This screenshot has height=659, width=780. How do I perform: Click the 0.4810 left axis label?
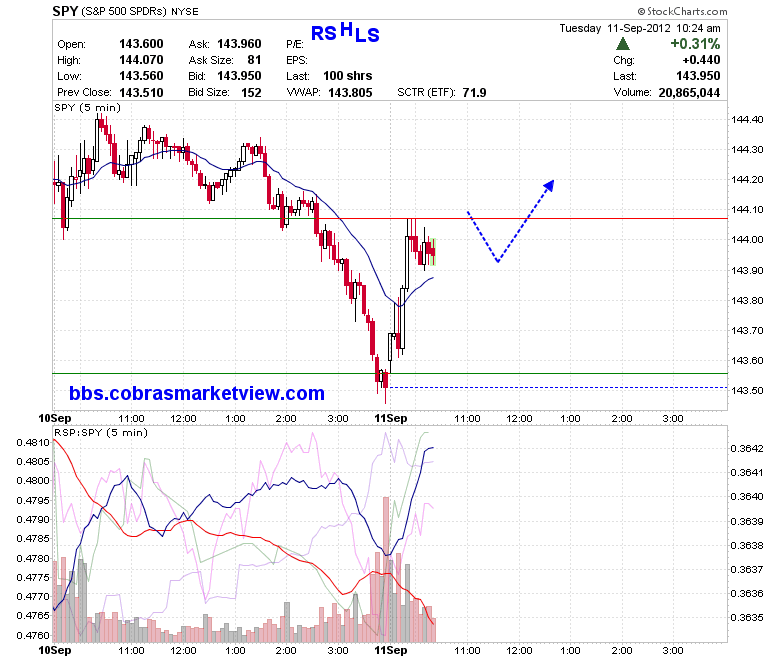33,442
